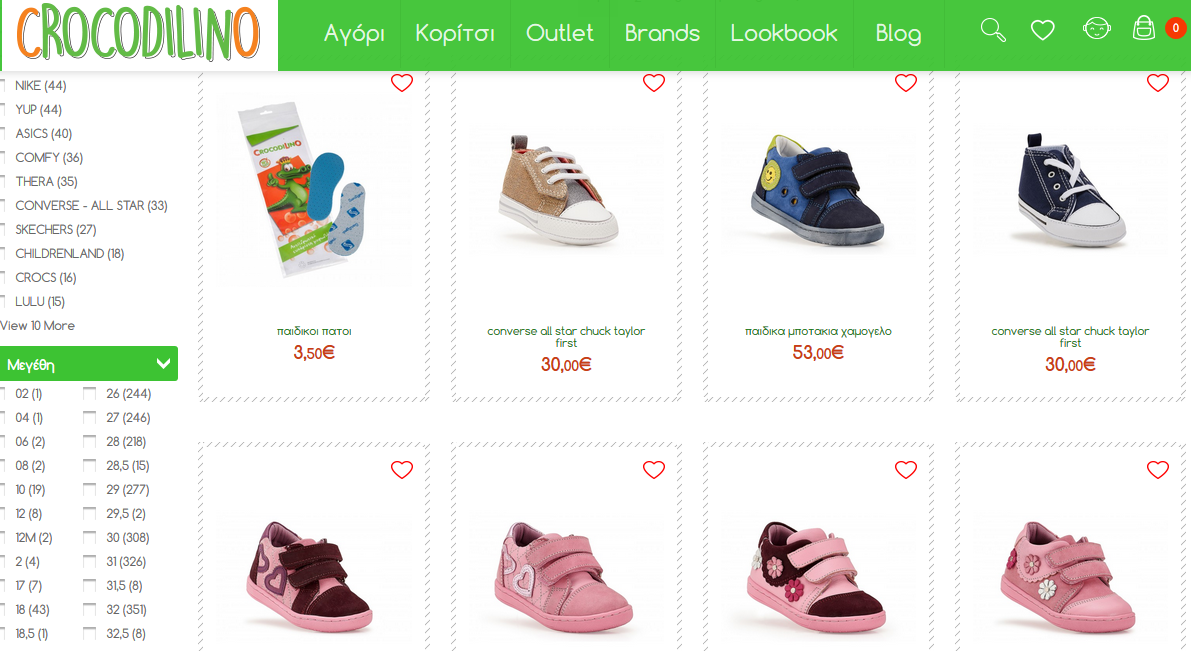The width and height of the screenshot is (1191, 651).
Task: Favorite the pink flower sneaker with burgundy
Action: (x=905, y=470)
